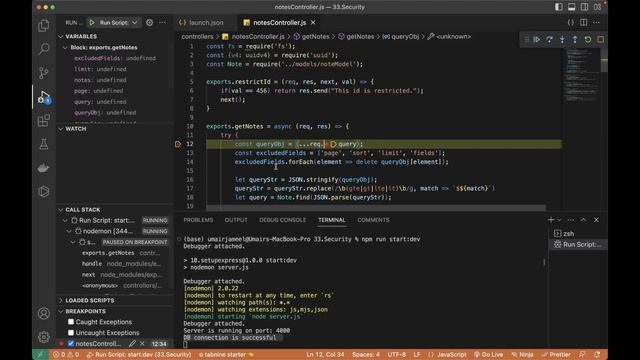This screenshot has height=360, width=640.
Task: Step out in debug toolbar
Action: [x=575, y=40]
